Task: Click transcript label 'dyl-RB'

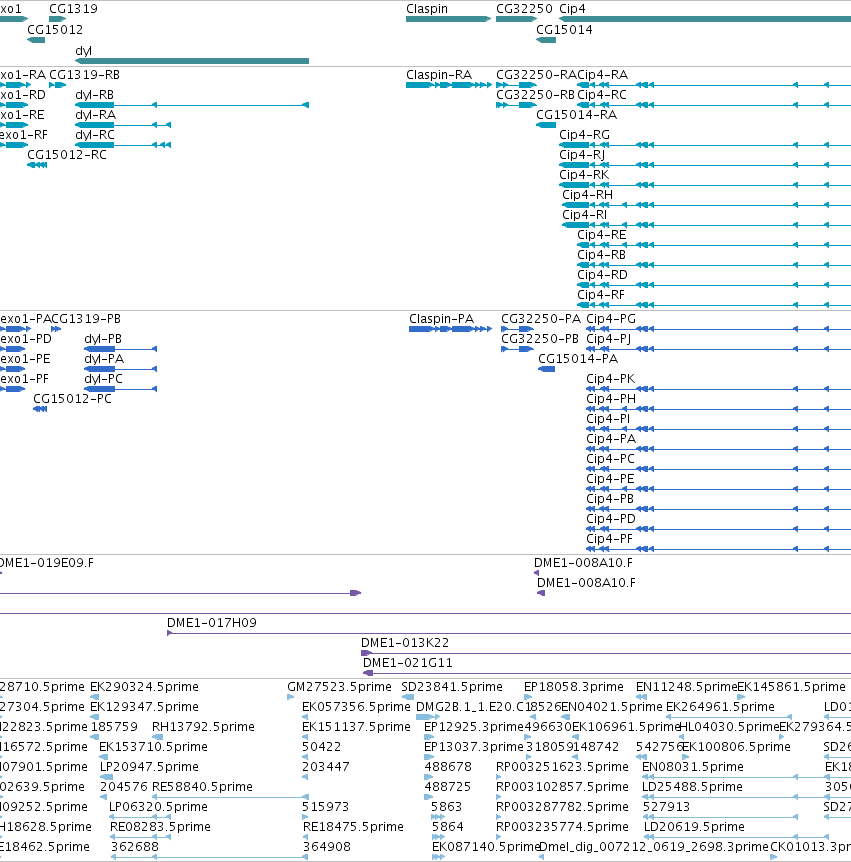Action: (x=95, y=95)
